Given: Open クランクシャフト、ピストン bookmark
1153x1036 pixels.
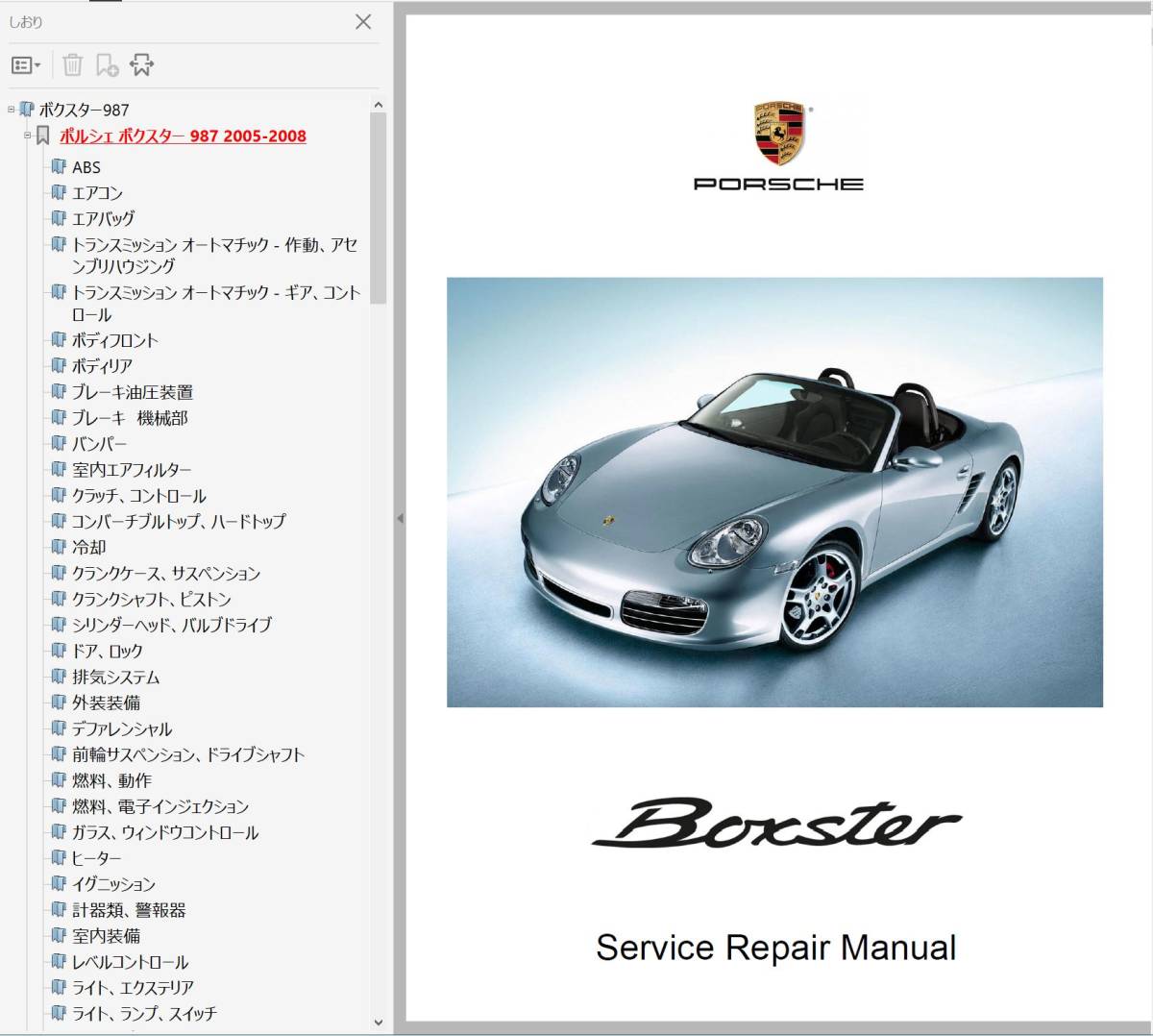Looking at the screenshot, I should tap(152, 600).
